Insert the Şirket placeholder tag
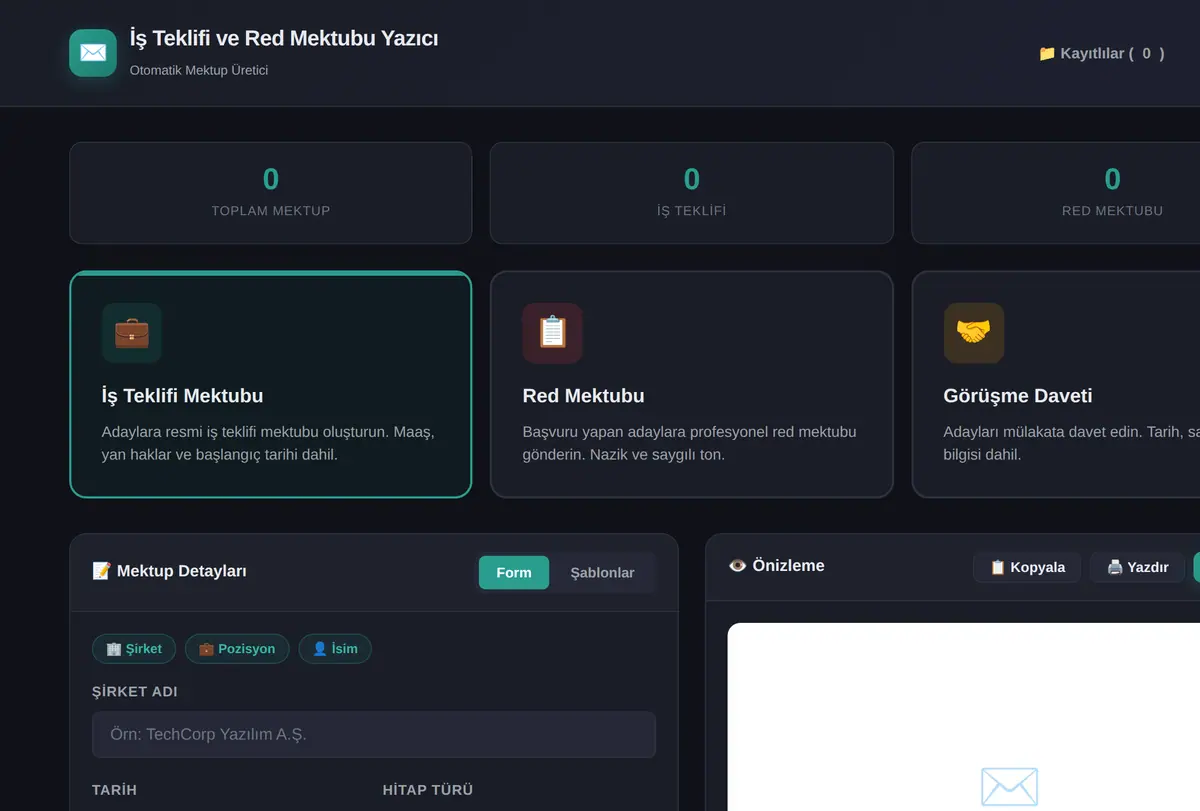 point(134,648)
